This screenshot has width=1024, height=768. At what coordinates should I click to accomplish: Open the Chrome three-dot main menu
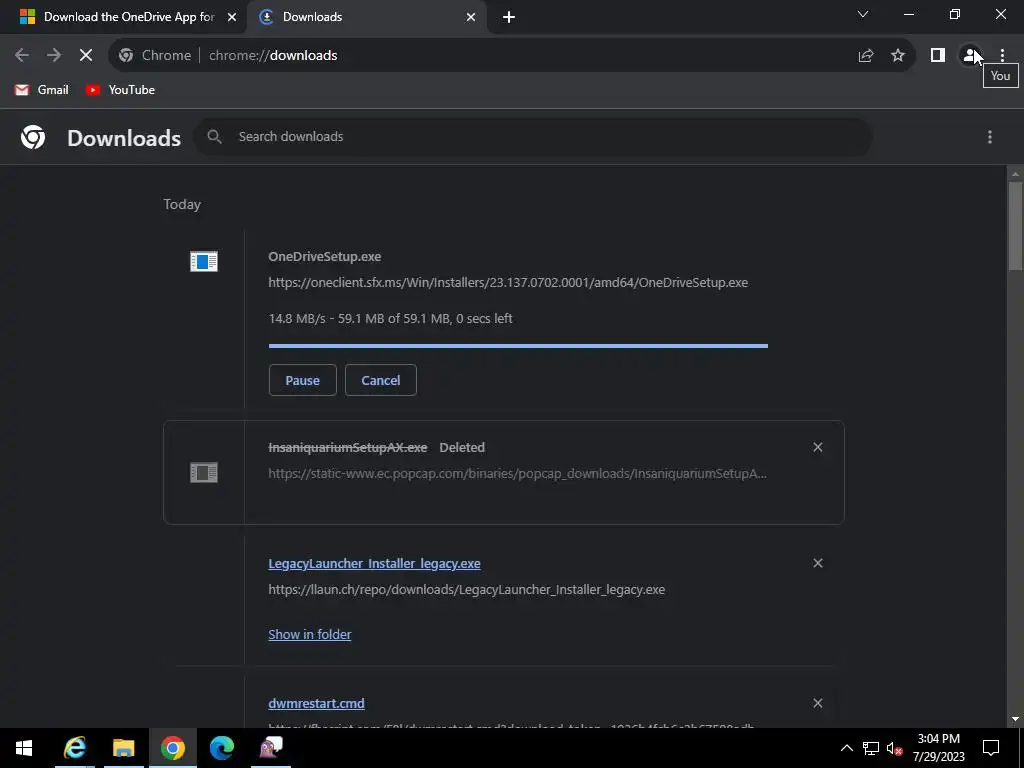coord(1002,56)
